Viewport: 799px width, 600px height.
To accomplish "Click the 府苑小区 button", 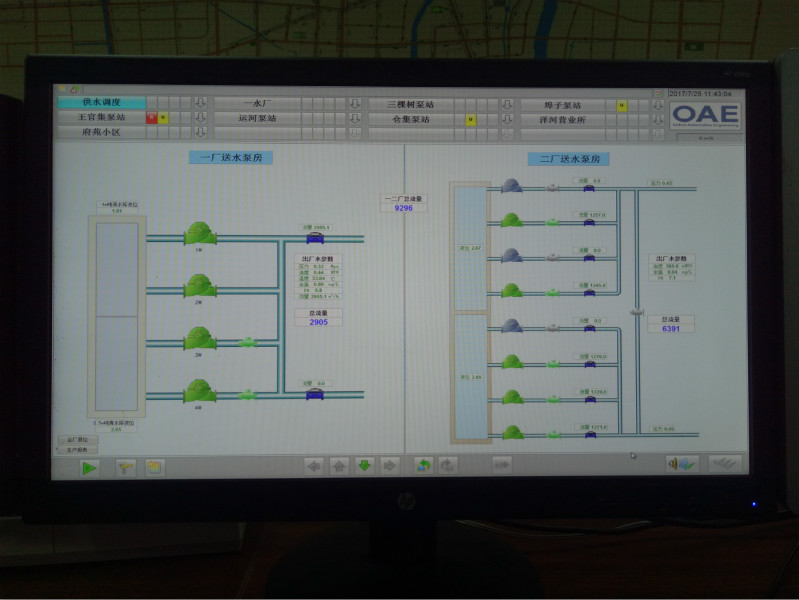I will pos(101,131).
